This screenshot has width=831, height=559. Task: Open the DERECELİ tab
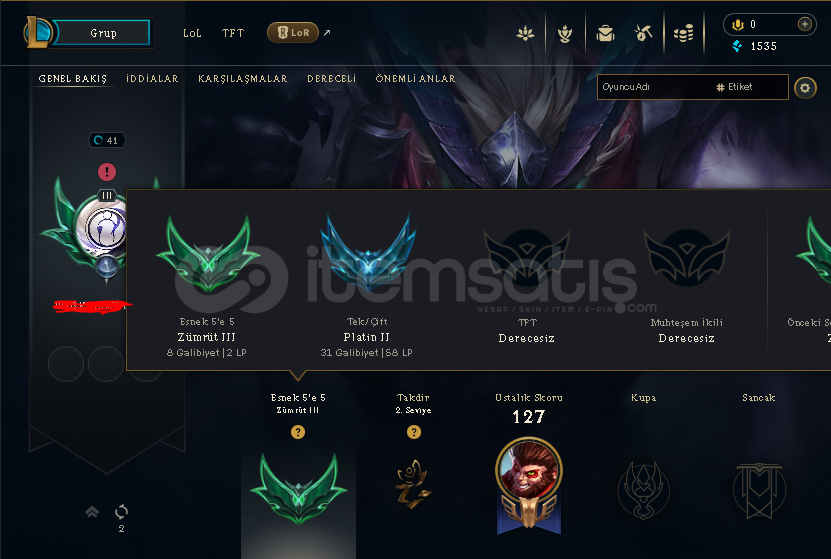click(332, 78)
